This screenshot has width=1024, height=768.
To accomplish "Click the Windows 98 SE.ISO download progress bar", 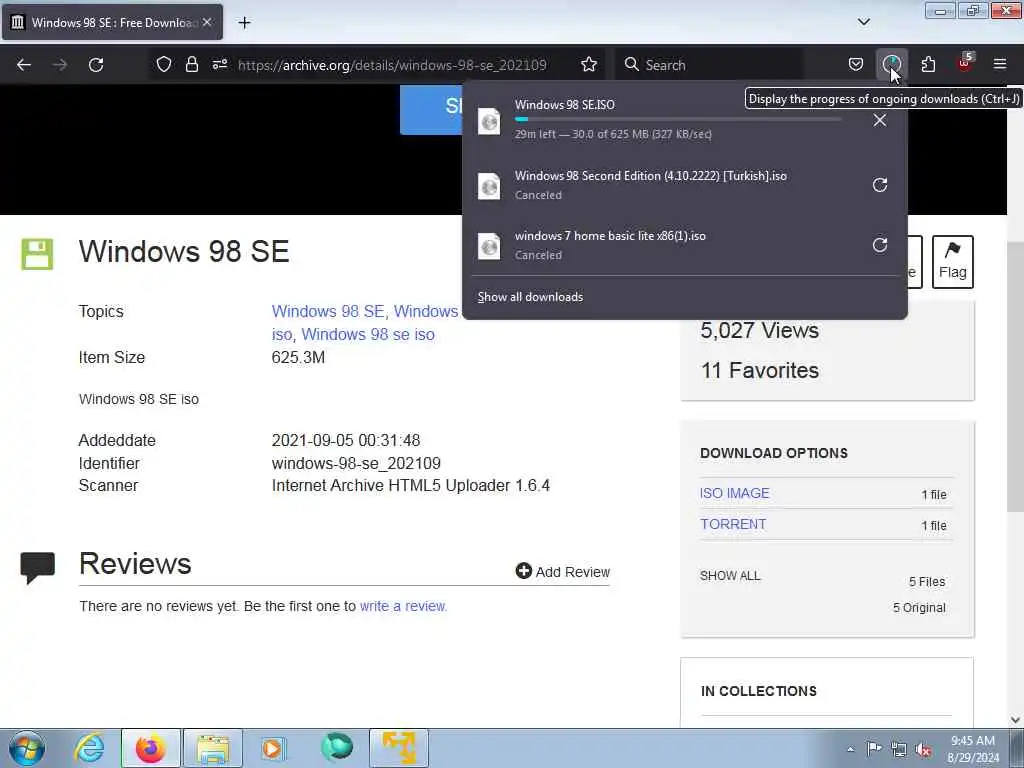I will [678, 120].
